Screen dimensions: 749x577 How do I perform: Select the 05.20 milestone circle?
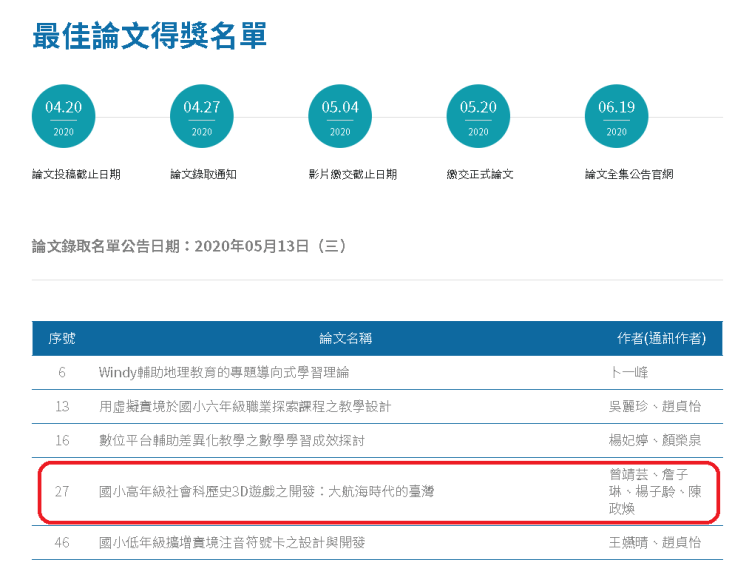(x=478, y=117)
